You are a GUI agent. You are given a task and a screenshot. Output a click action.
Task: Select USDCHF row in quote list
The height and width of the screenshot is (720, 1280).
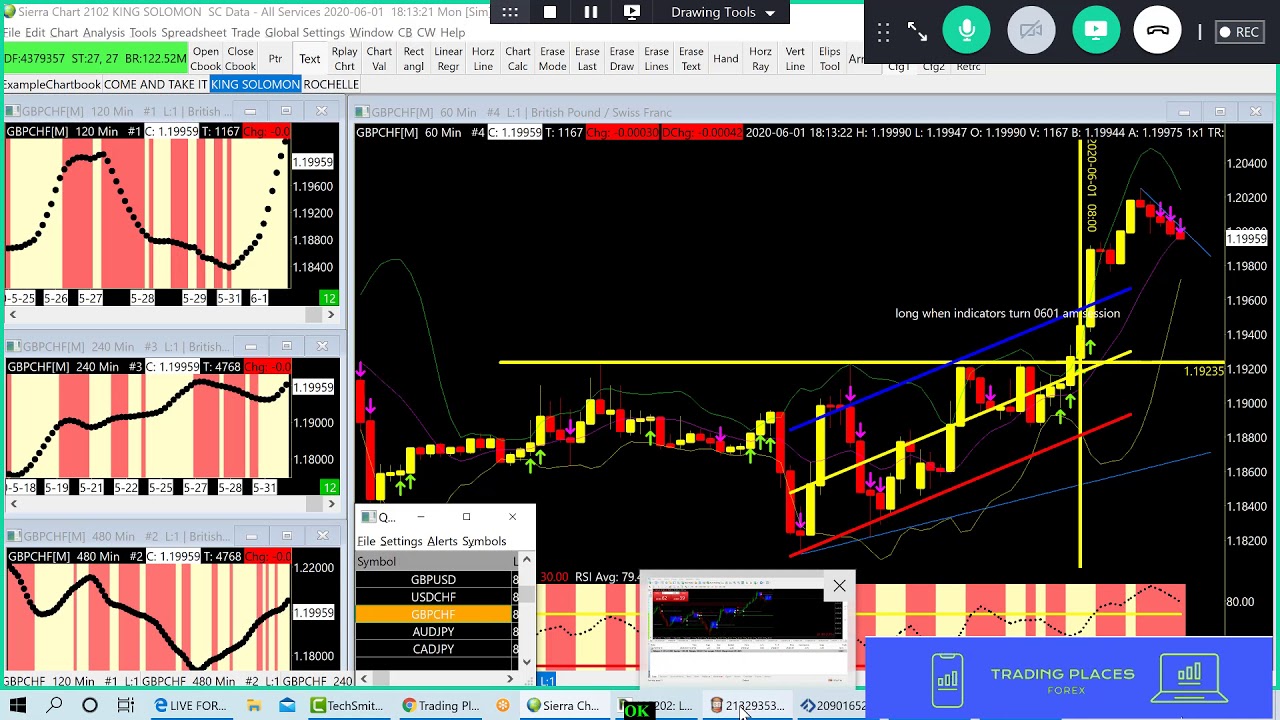click(433, 597)
